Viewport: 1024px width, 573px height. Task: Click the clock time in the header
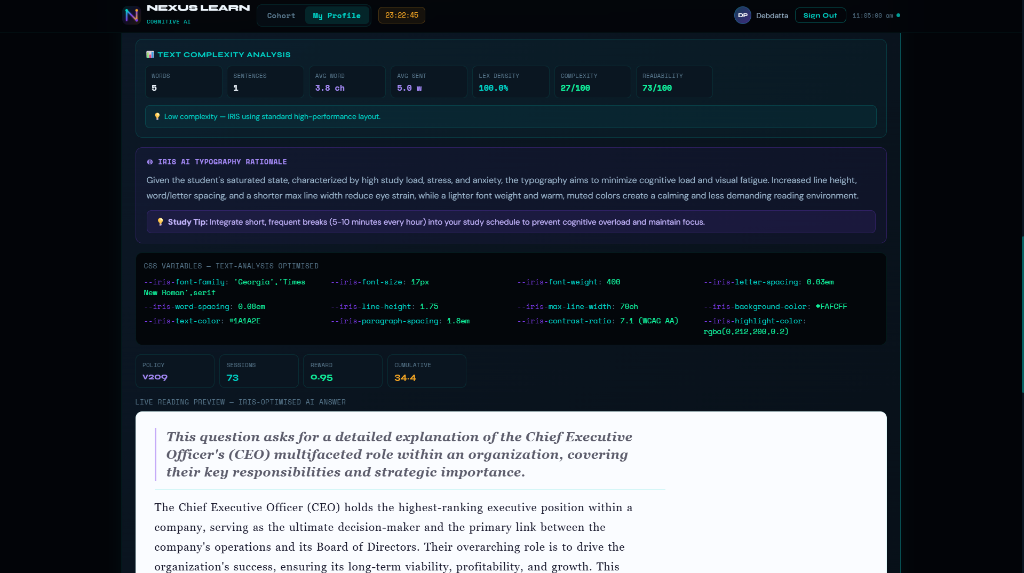[872, 16]
